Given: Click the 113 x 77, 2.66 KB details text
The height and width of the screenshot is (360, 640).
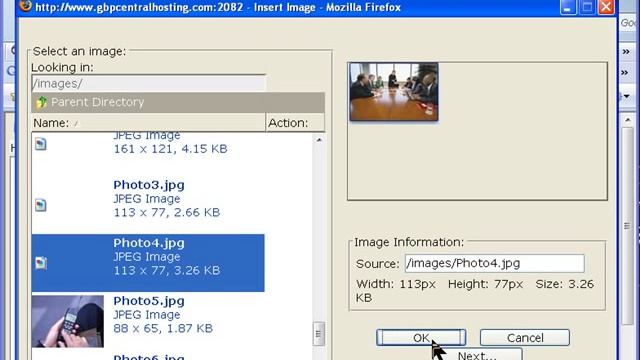Looking at the screenshot, I should click(167, 212).
